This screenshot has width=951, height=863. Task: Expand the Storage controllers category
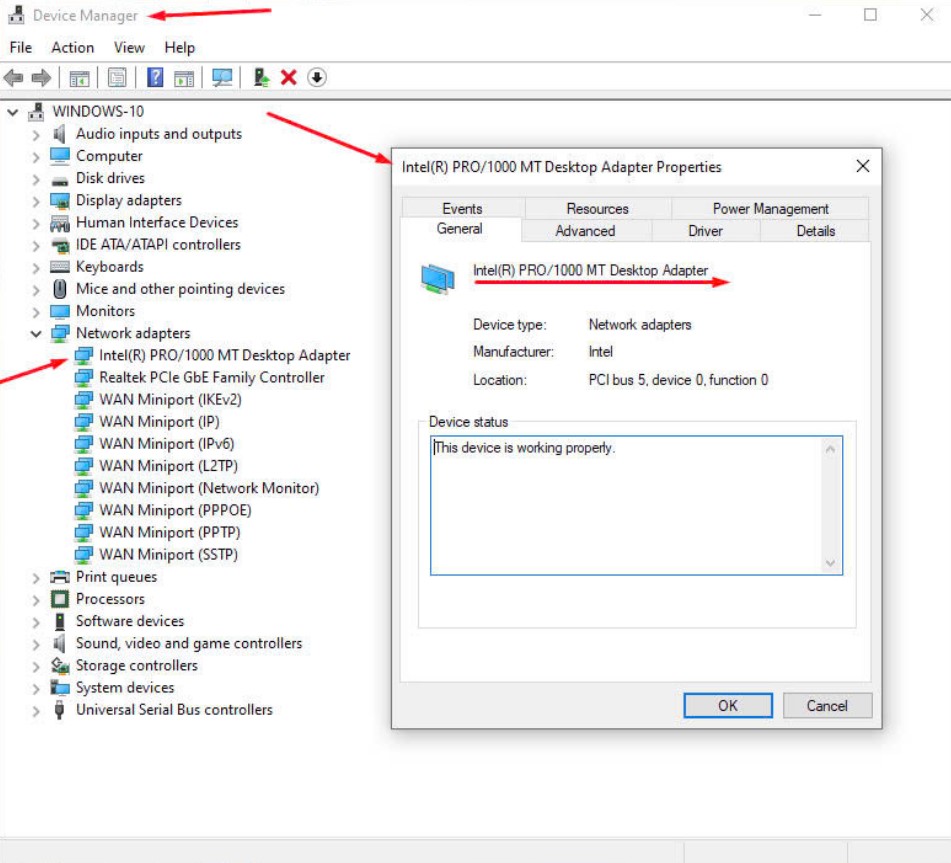point(36,667)
